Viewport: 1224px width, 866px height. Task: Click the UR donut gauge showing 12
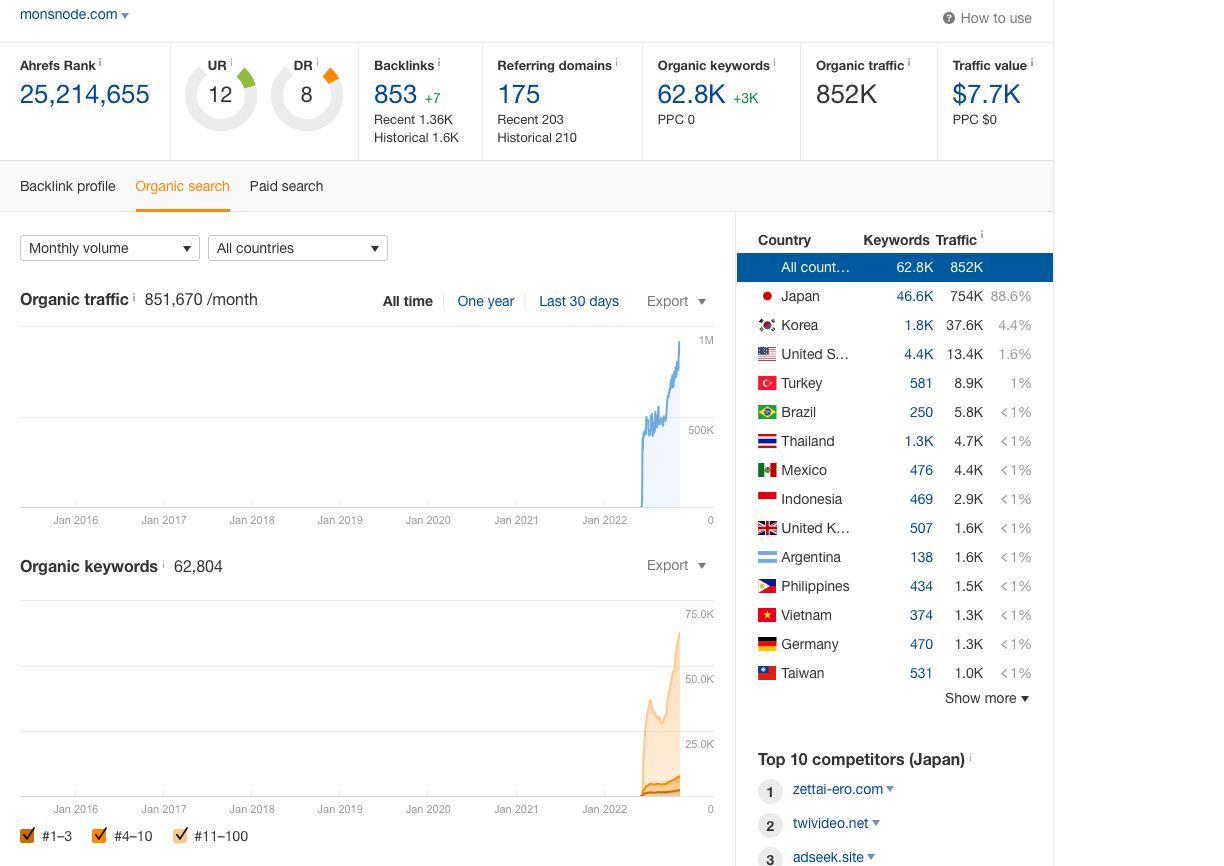(x=220, y=95)
